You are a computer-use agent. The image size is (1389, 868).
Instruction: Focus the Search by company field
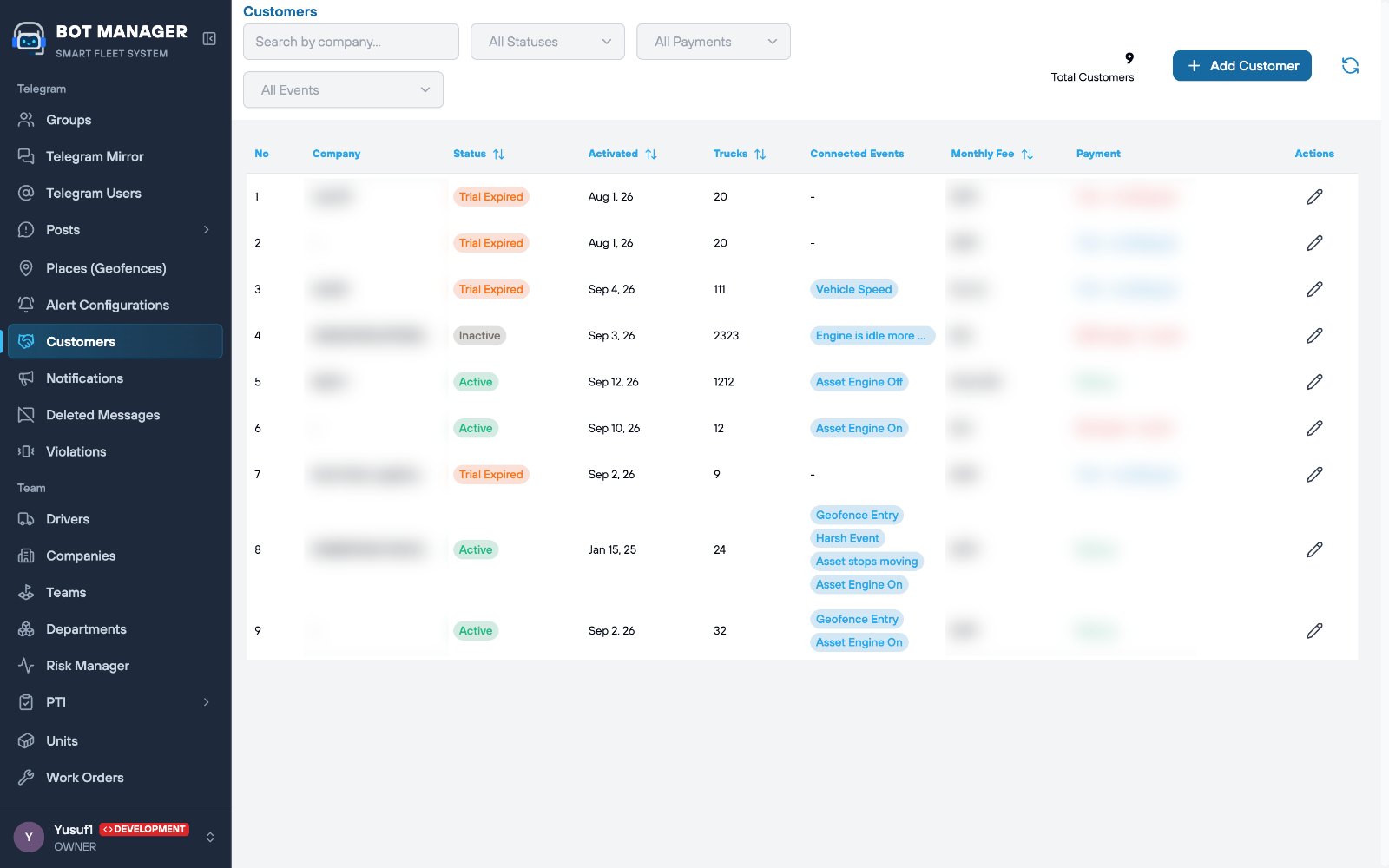[351, 42]
